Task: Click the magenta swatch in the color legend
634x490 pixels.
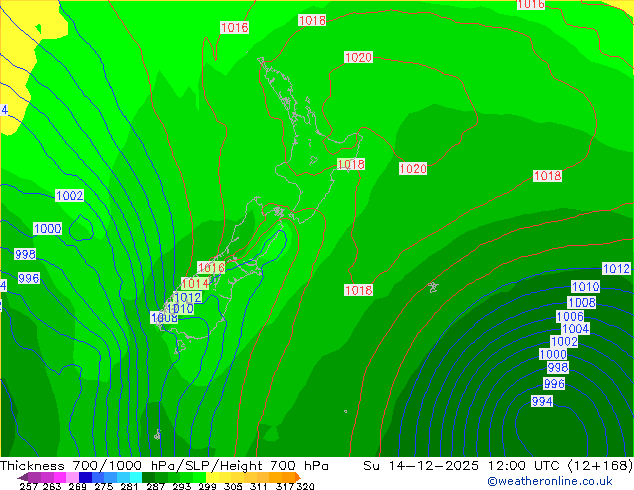Action: point(55,477)
